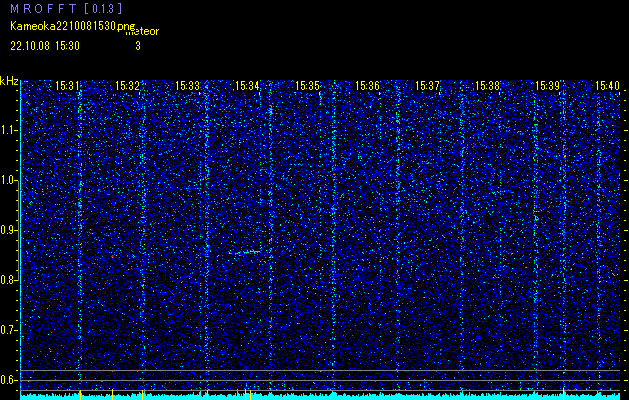
Task: Click the MROFFT [0.1.3] title text
Action: [67, 8]
